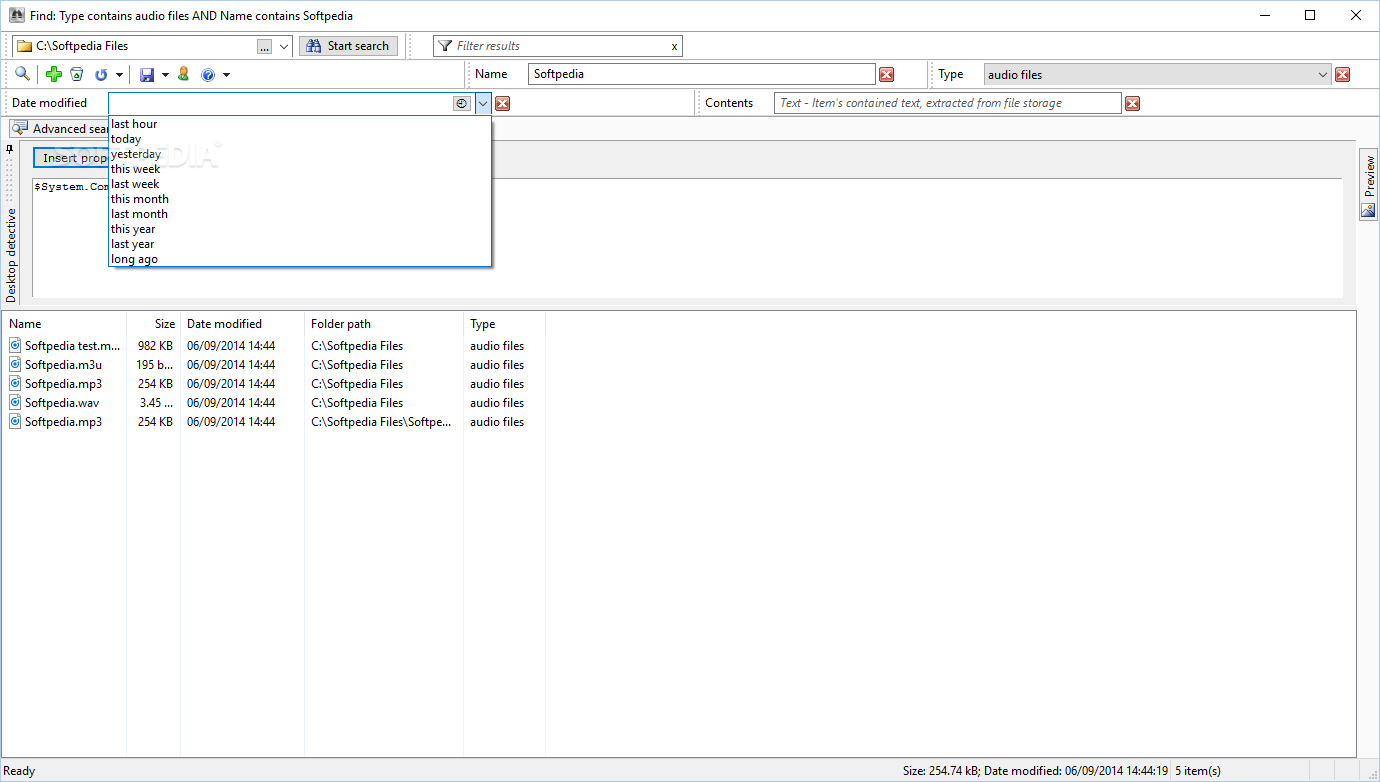Click the magnifier search icon in toolbar
The height and width of the screenshot is (782, 1380).
(x=22, y=74)
